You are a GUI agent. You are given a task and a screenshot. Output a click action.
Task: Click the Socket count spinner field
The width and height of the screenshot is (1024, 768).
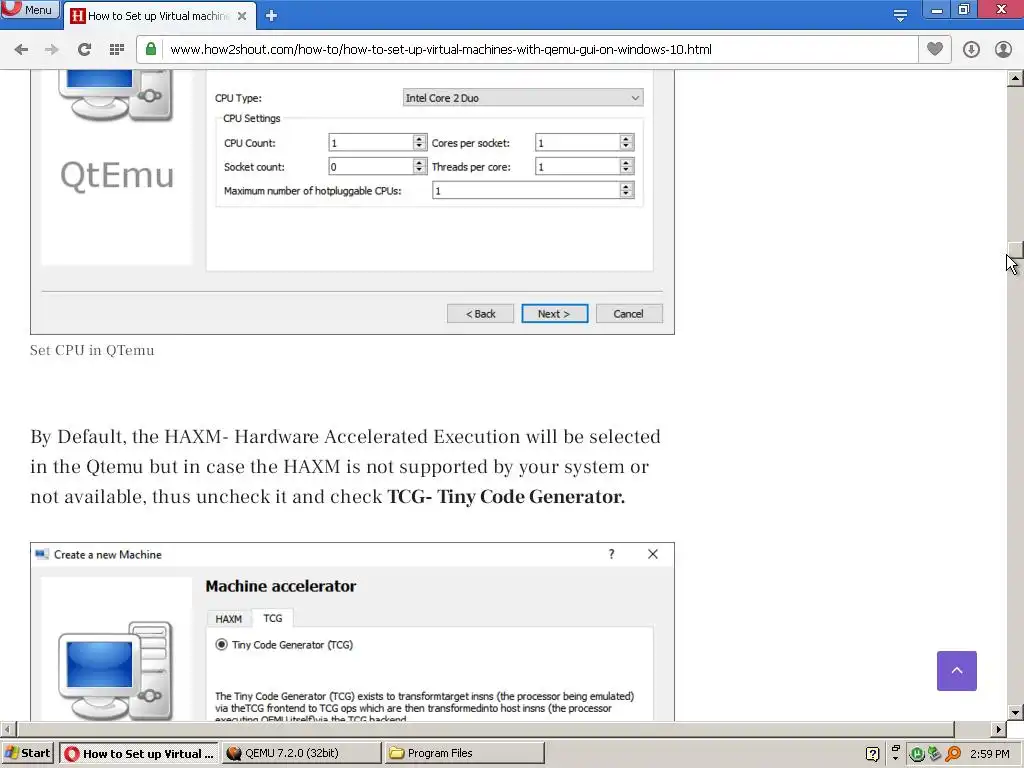377,167
